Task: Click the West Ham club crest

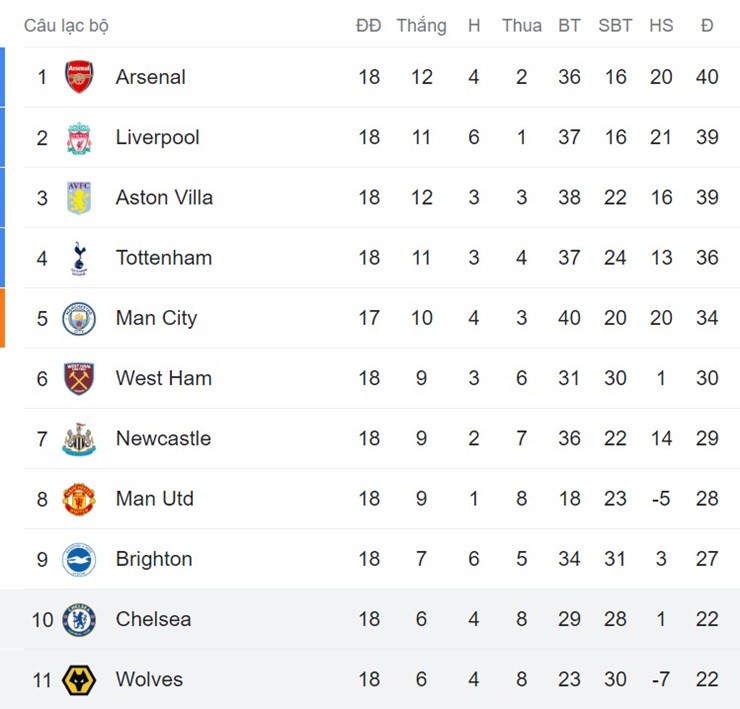Action: pos(79,379)
